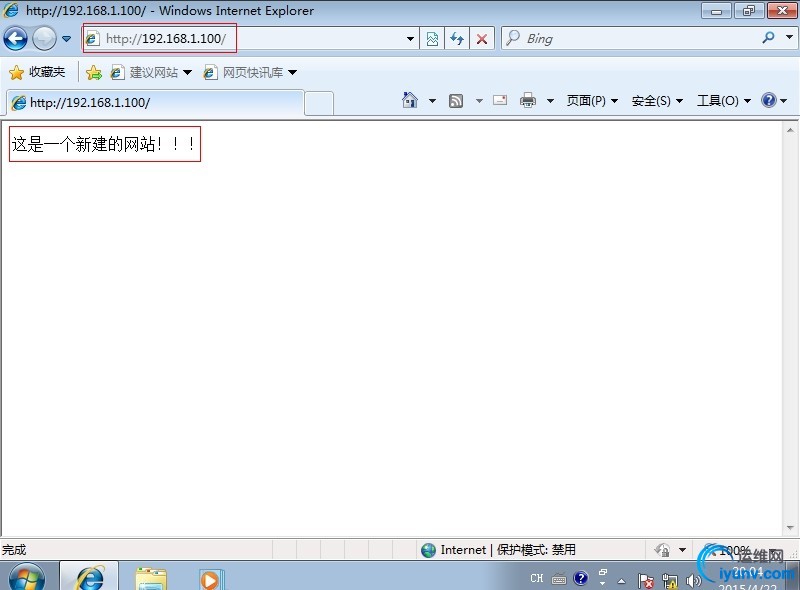Click the RSS feeds icon

[456, 101]
